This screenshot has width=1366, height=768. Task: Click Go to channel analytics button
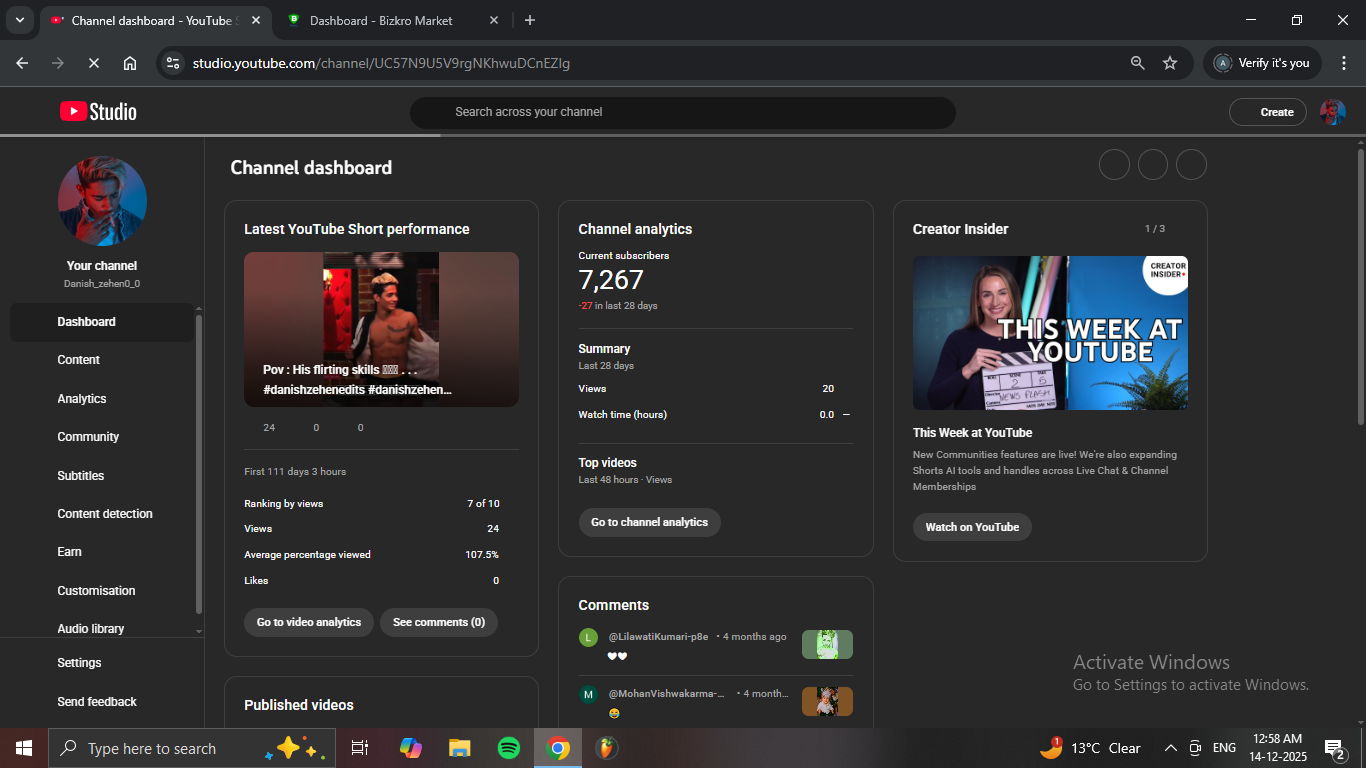point(649,522)
